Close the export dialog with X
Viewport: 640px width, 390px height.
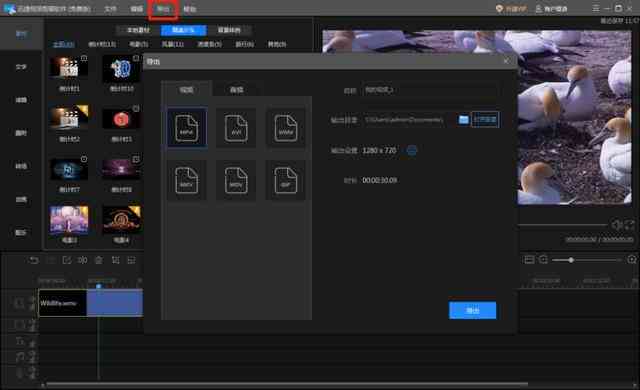pos(506,61)
